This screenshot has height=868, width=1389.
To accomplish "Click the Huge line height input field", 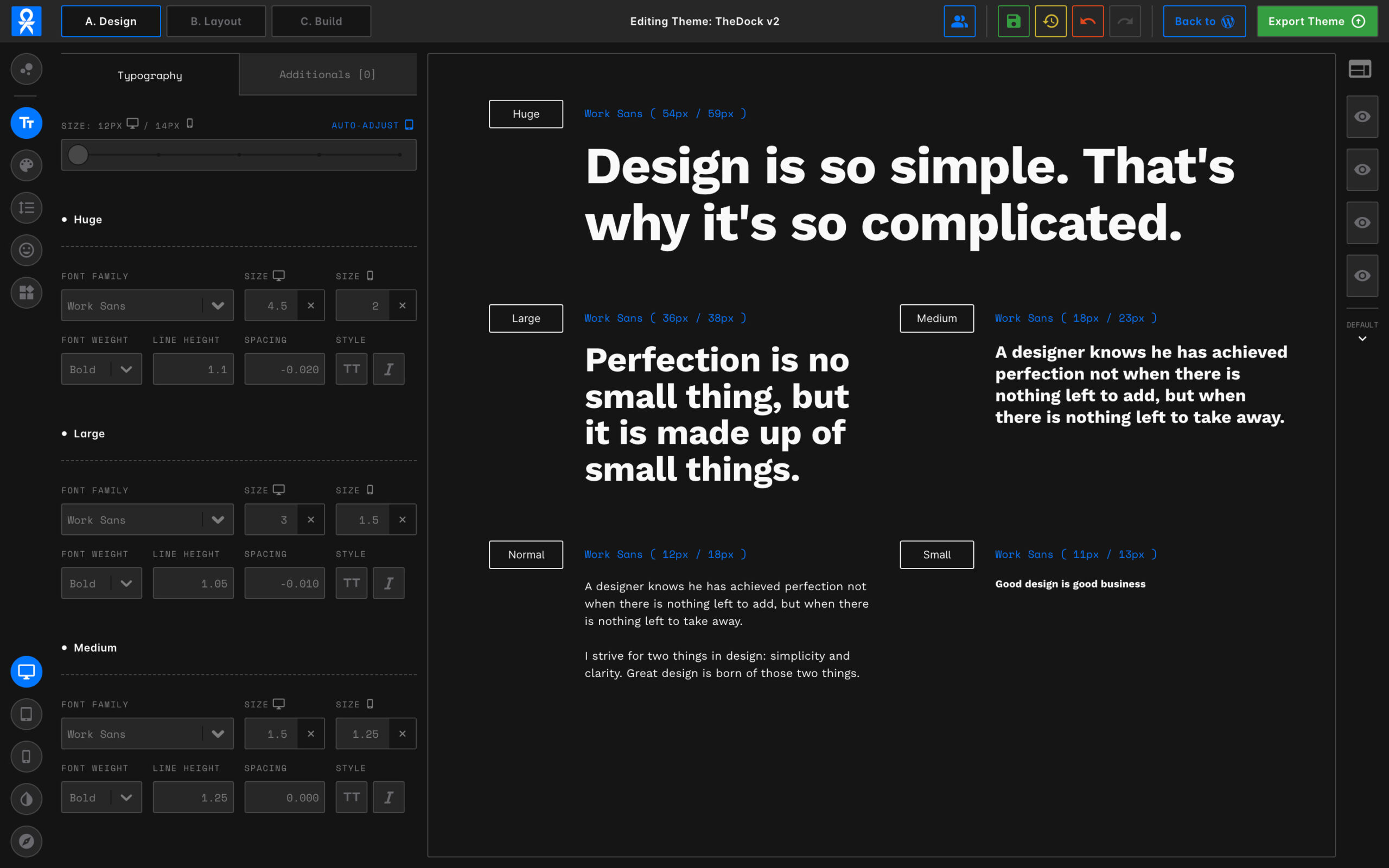I will click(193, 369).
